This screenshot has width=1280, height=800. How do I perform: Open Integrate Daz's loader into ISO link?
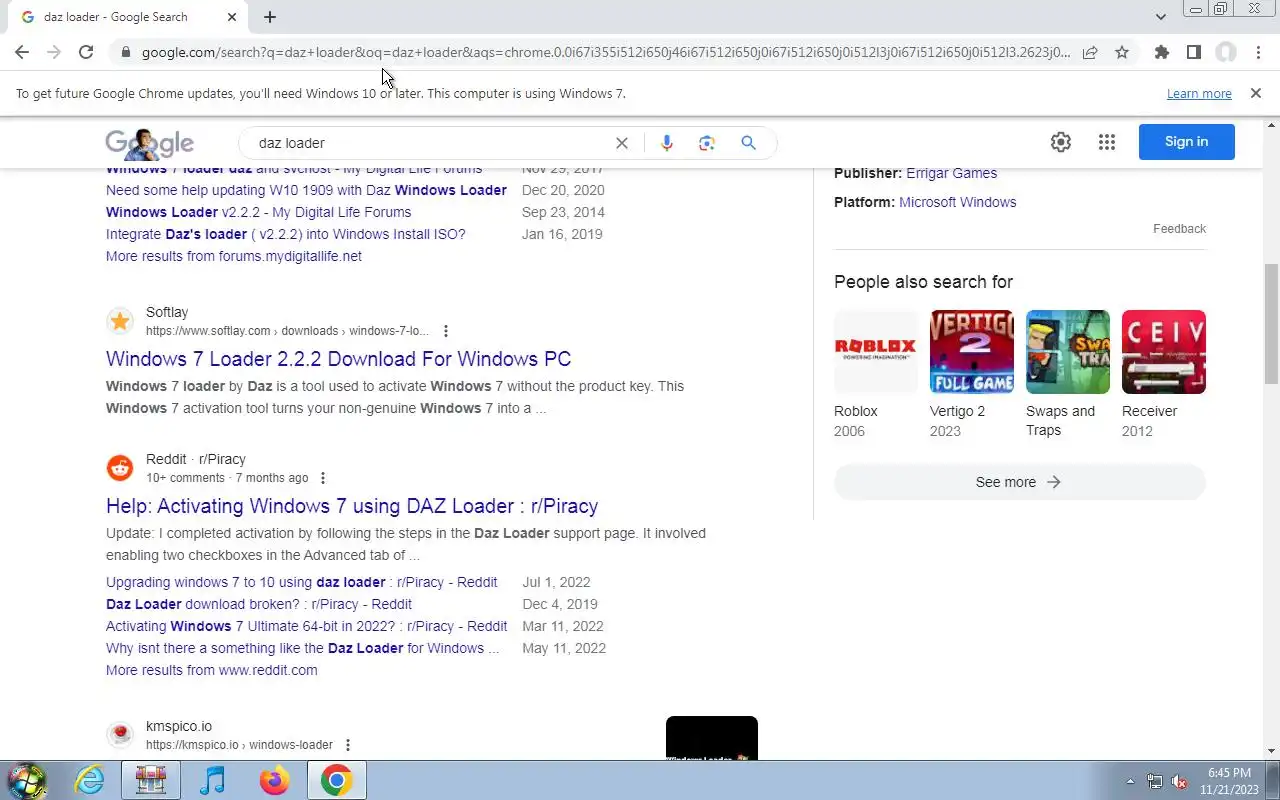pyautogui.click(x=286, y=234)
